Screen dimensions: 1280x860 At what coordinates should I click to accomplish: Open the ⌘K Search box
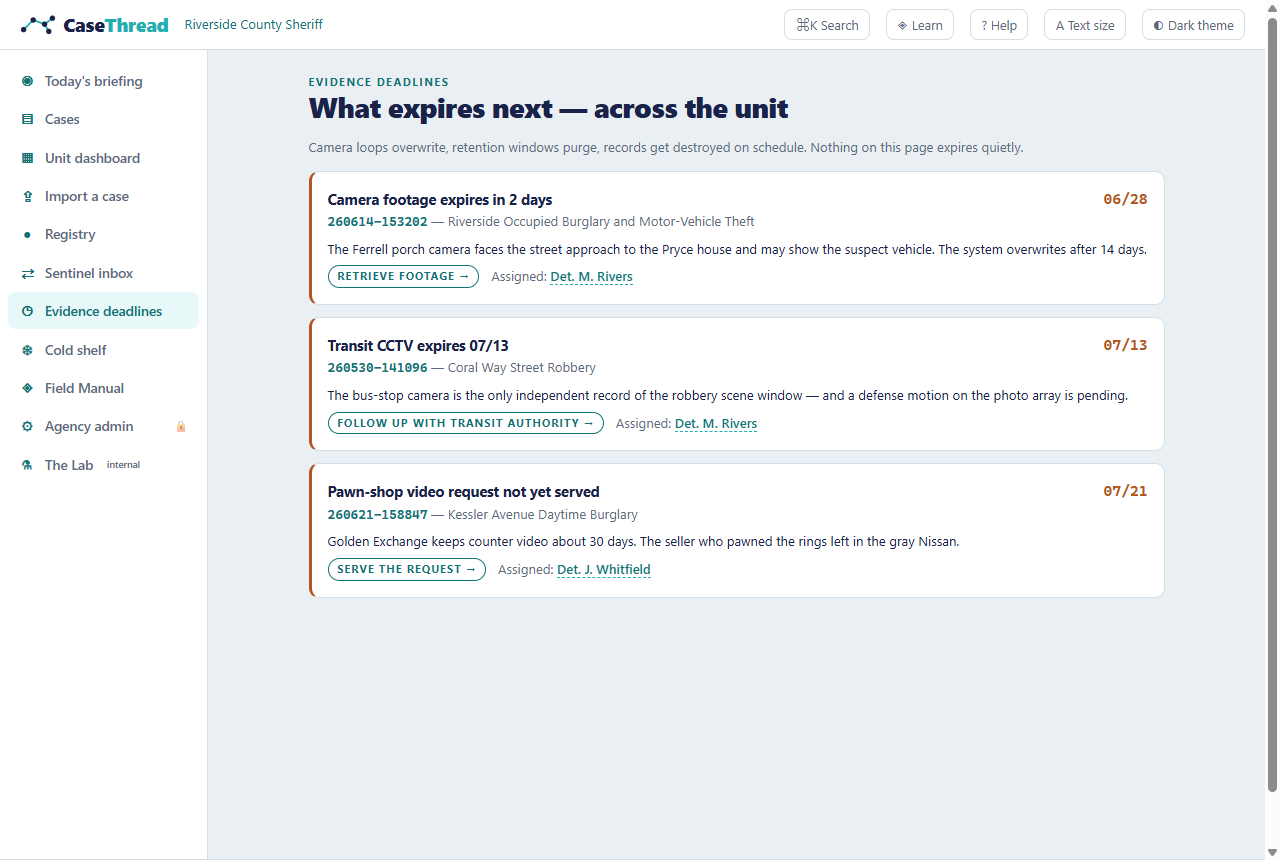tap(827, 25)
